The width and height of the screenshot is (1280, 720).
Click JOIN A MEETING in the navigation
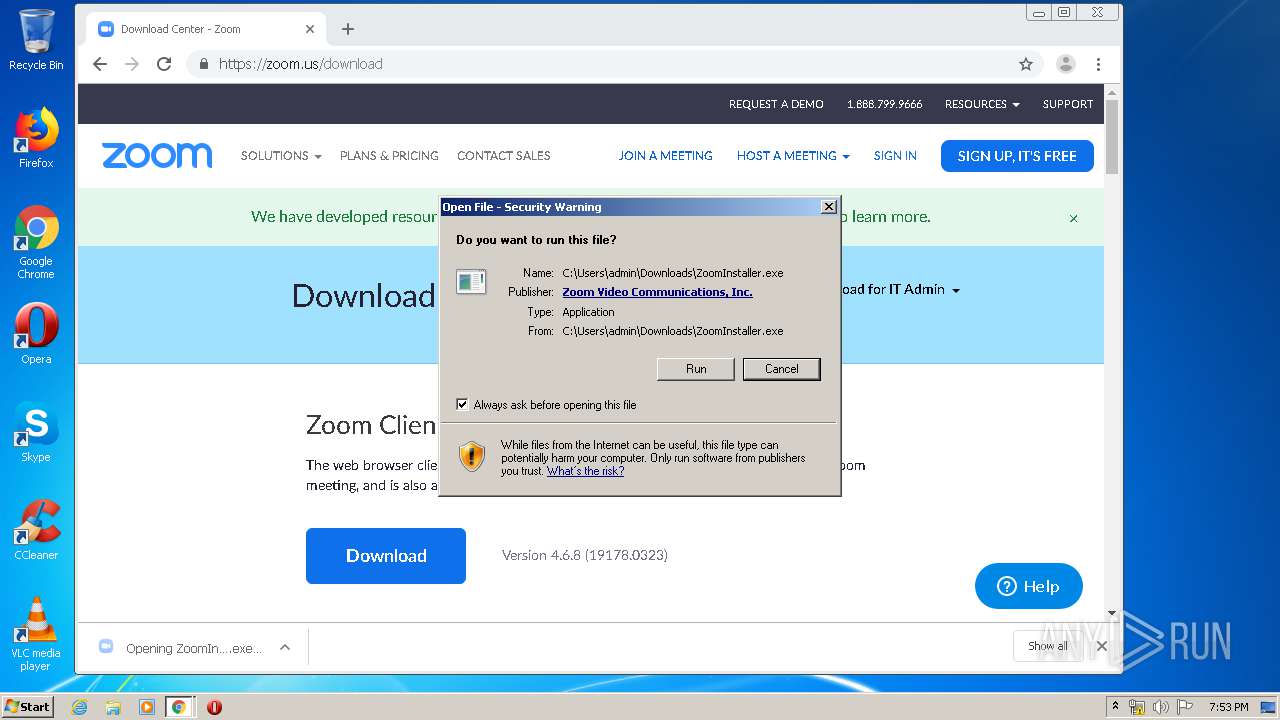tap(665, 156)
